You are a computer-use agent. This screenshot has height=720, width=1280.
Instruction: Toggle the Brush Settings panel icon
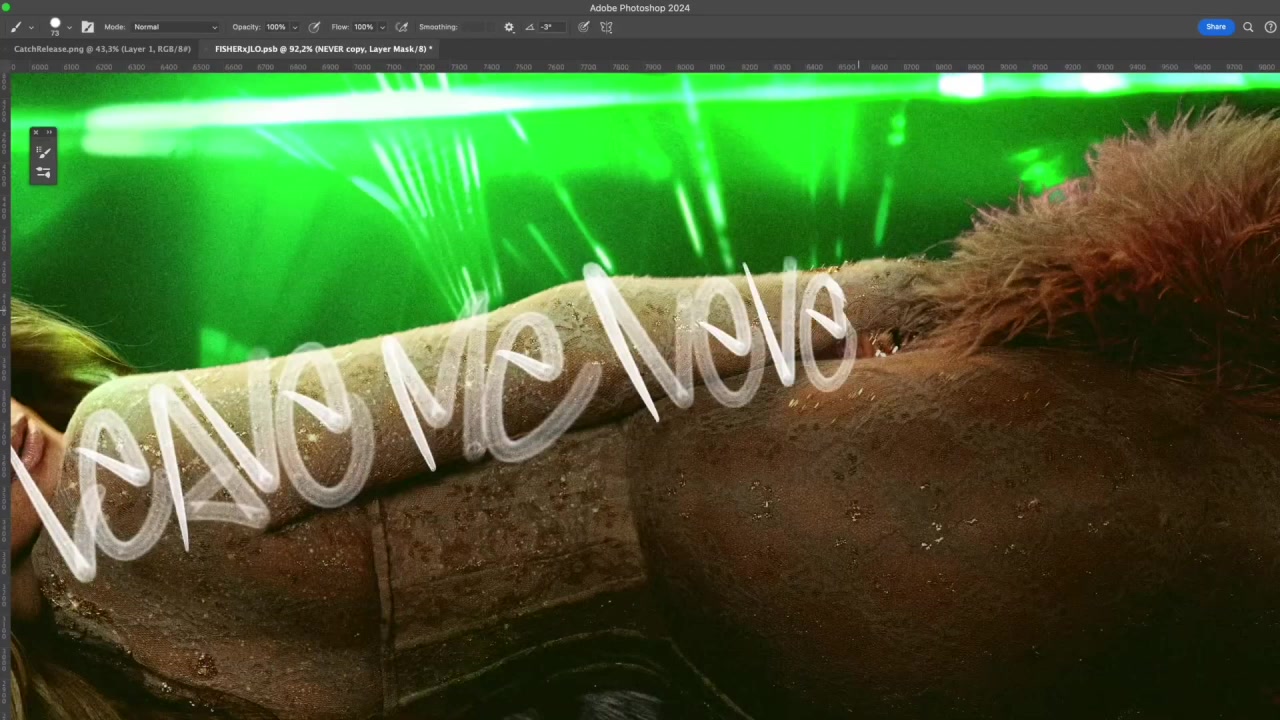[87, 27]
